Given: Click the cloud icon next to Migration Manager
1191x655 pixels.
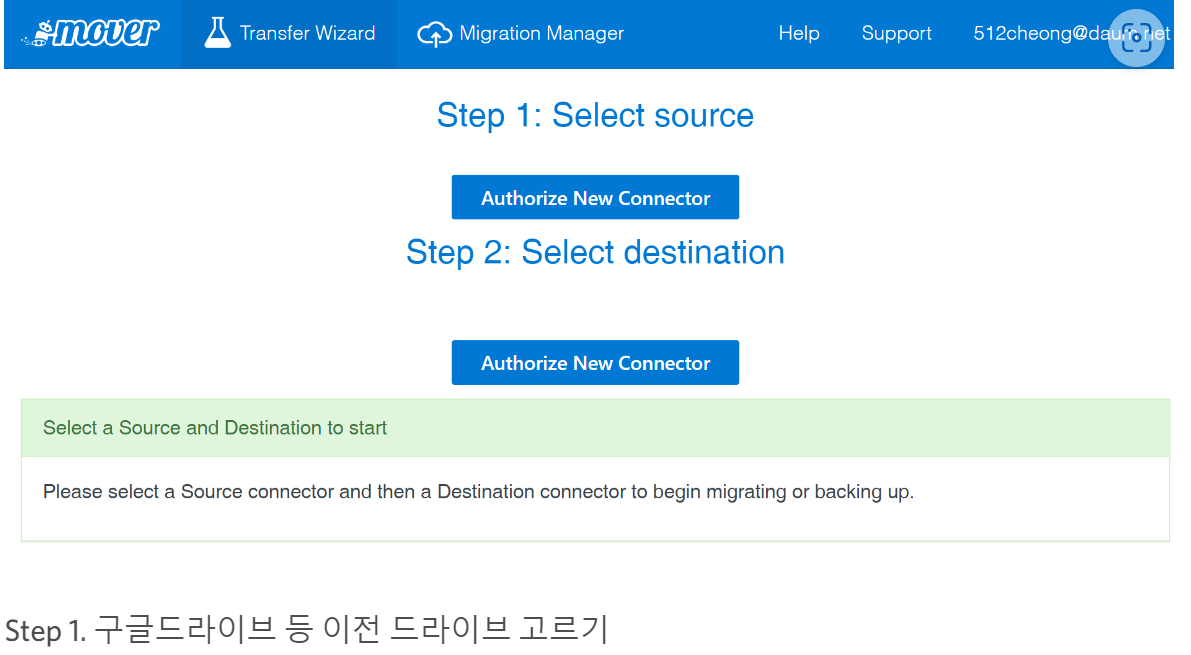Looking at the screenshot, I should coord(436,33).
